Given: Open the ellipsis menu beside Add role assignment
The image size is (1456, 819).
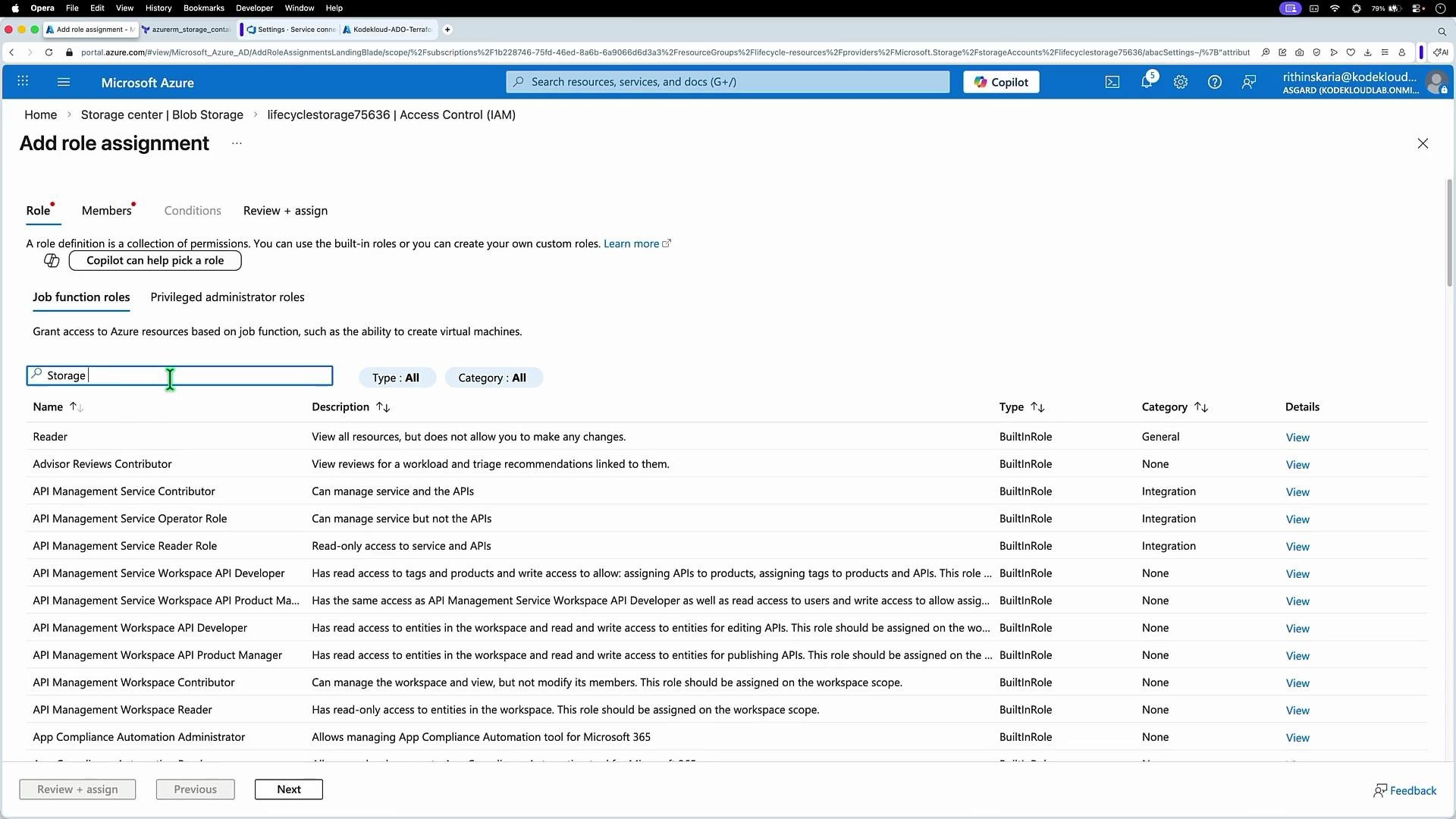Looking at the screenshot, I should (237, 143).
